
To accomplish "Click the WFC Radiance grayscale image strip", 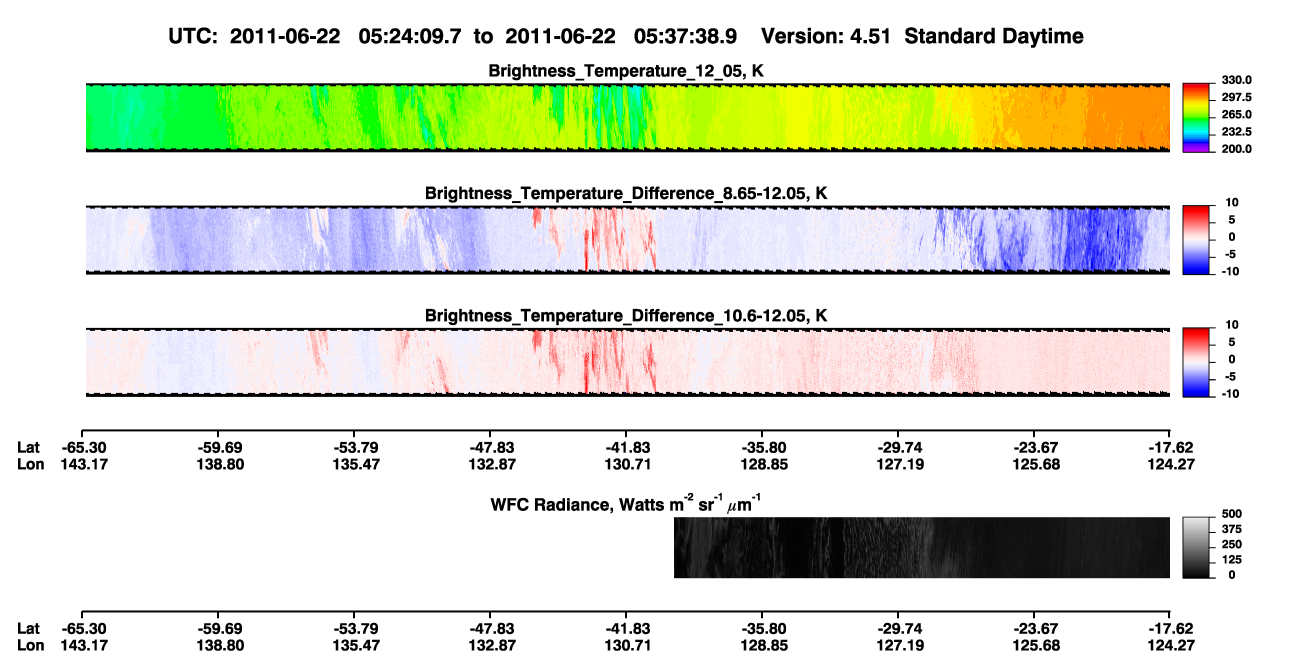I will pyautogui.click(x=922, y=547).
